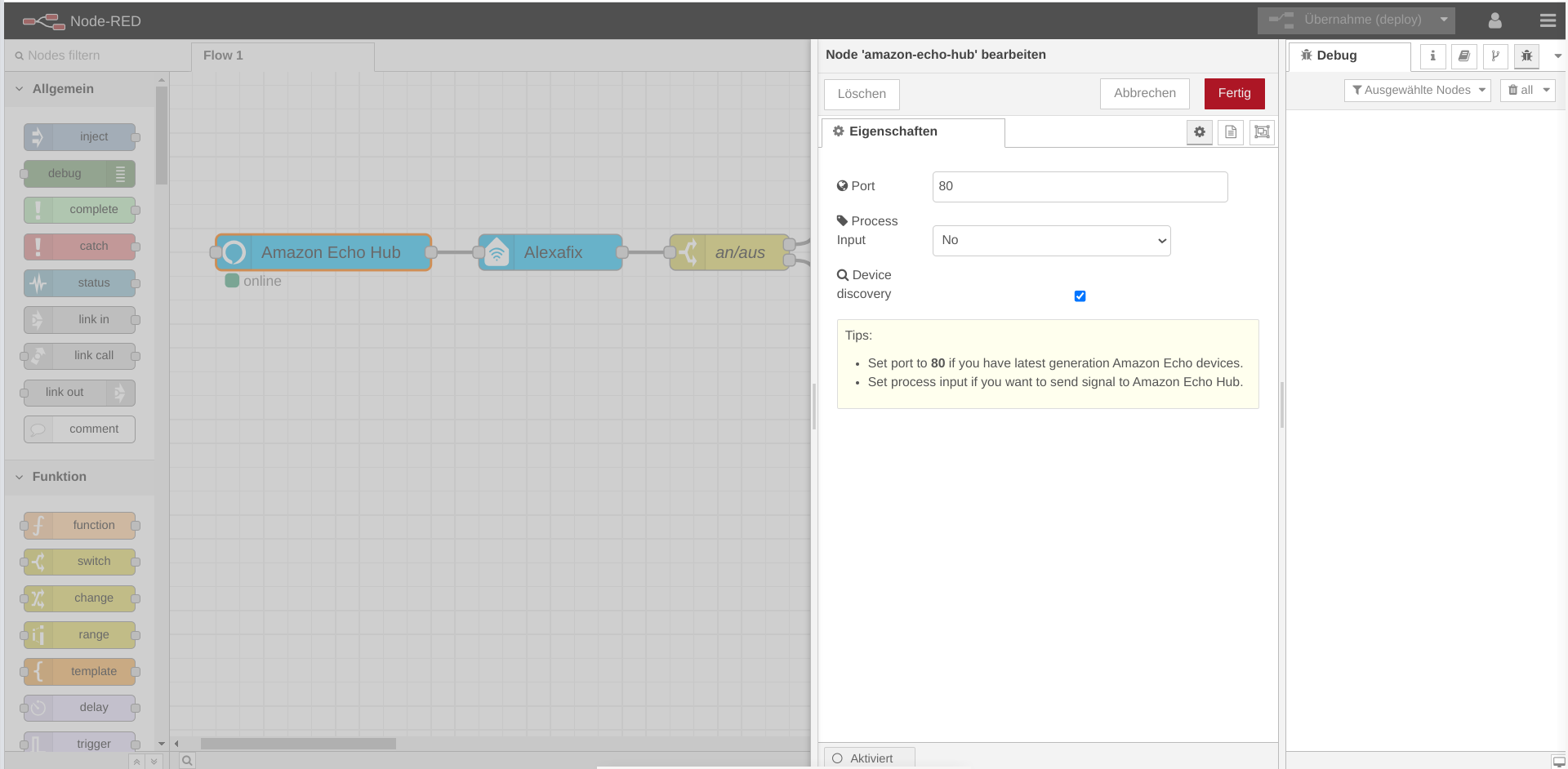Select the template palette node

click(79, 672)
